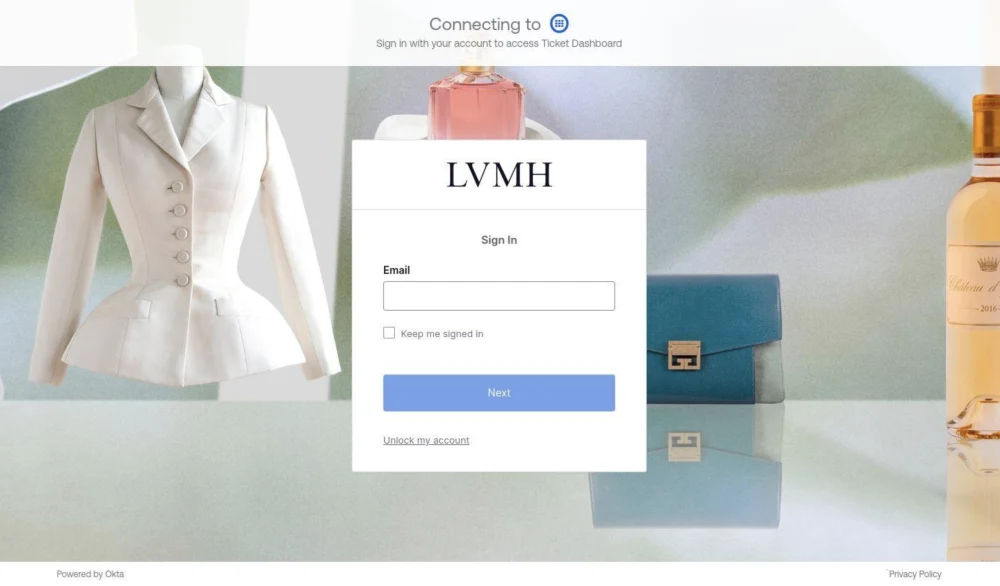The image size is (1000, 586).
Task: Enable the Keep me signed in checkbox
Action: (x=389, y=333)
